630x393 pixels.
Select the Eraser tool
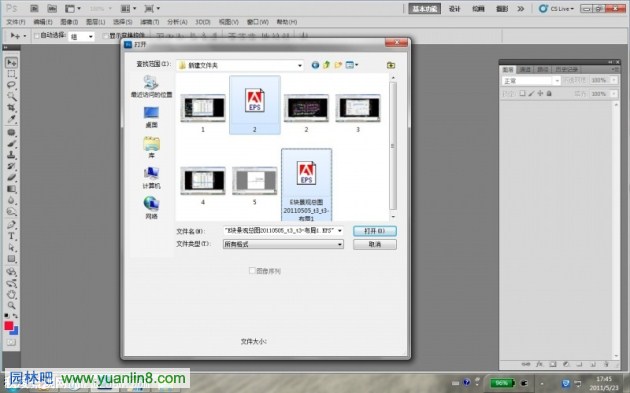point(11,178)
